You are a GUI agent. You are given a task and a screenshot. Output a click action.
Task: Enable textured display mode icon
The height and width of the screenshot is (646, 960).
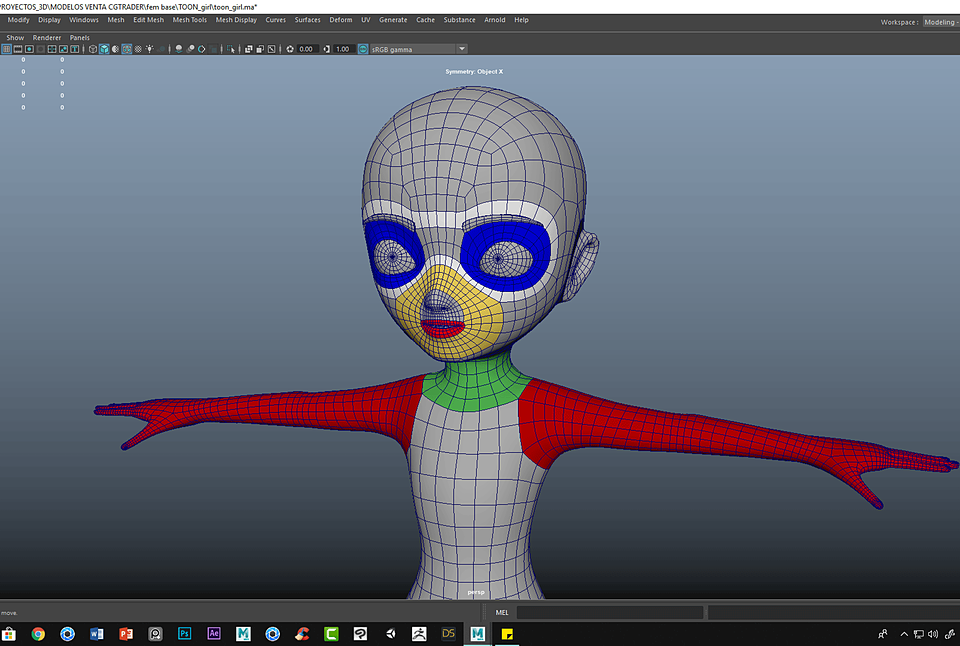(x=127, y=48)
